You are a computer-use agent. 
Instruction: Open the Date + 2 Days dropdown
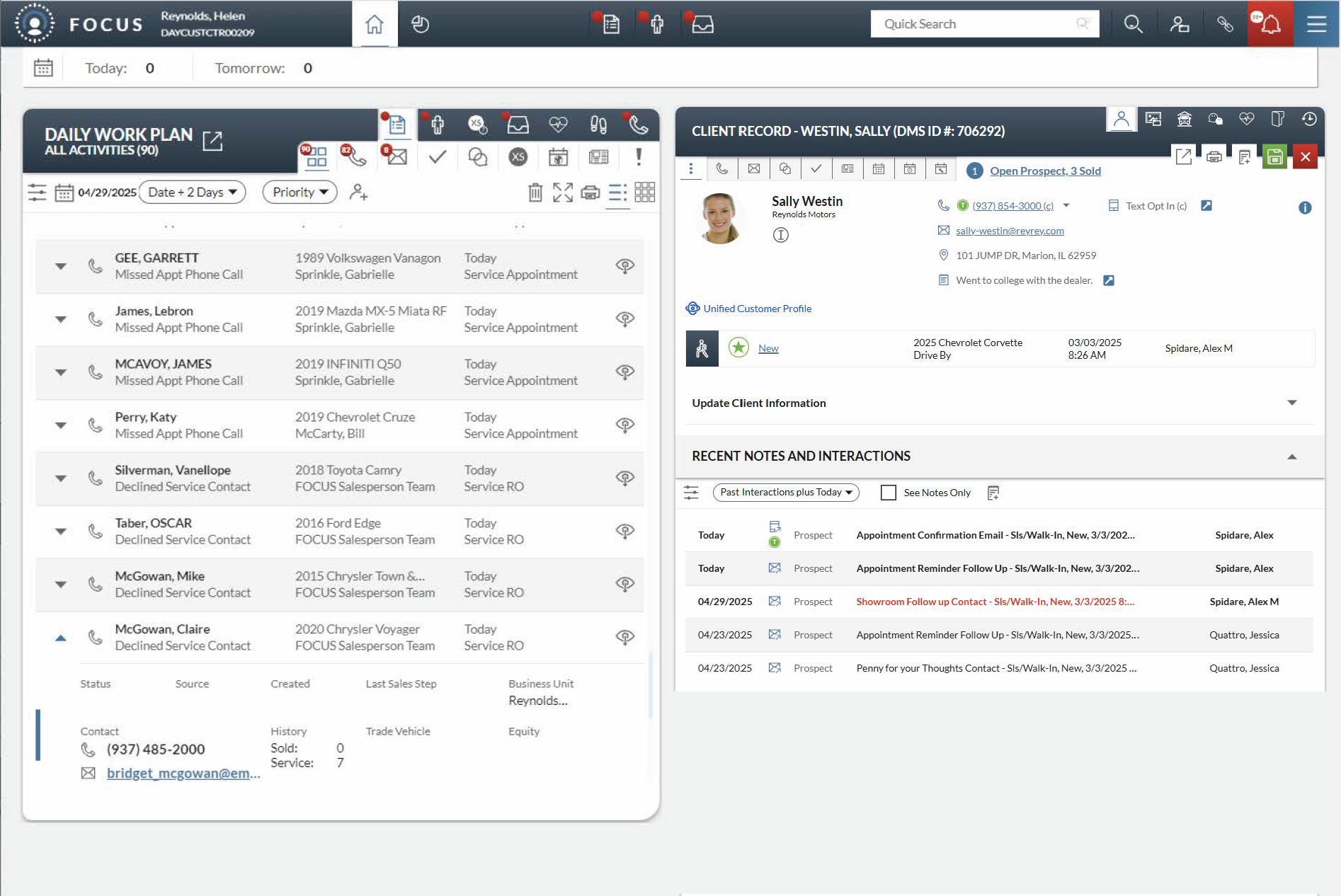192,192
